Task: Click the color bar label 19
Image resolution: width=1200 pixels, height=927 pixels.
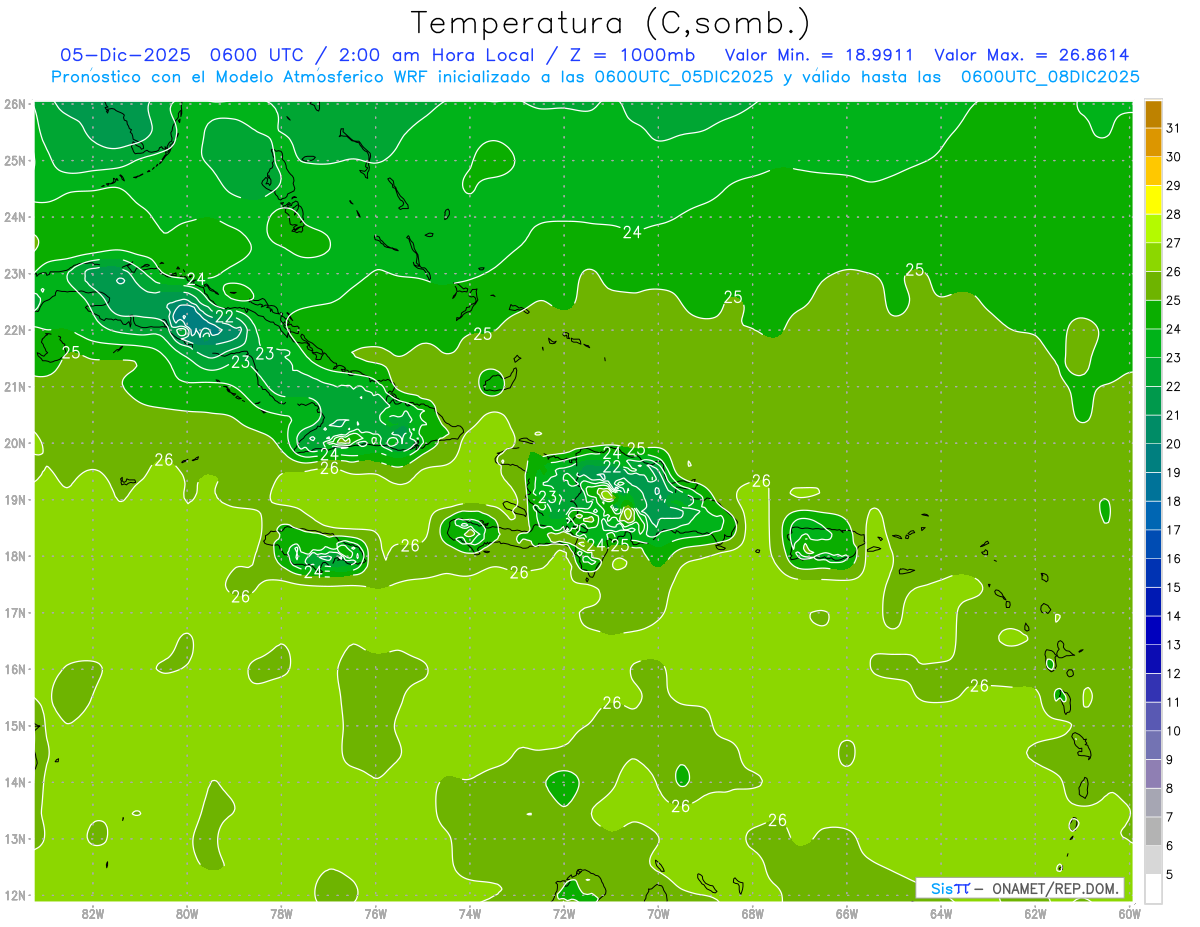Action: pyautogui.click(x=1174, y=472)
